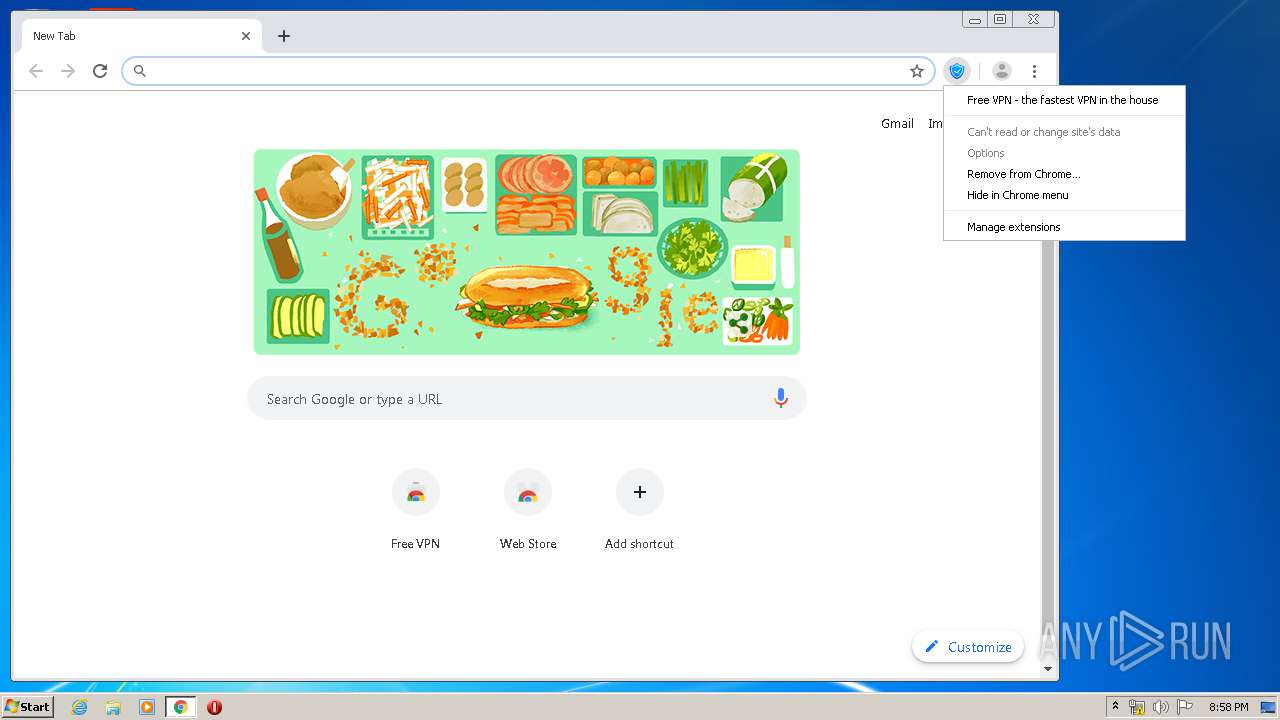Click the greyed Options menu entry
Viewport: 1280px width, 720px height.
(x=1064, y=153)
